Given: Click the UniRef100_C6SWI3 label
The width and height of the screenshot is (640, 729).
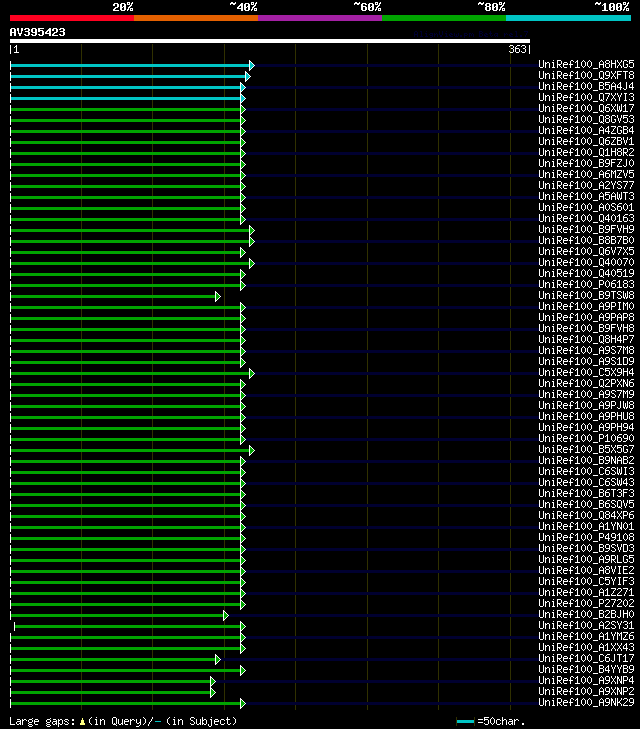Looking at the screenshot, I should (586, 471).
